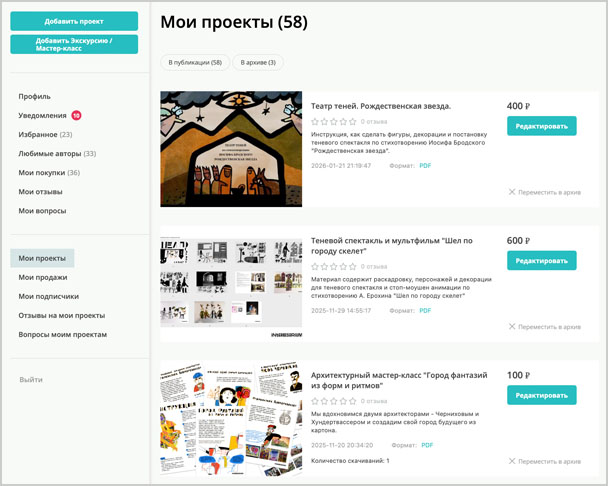This screenshot has height=486, width=608.
Task: Open Мои продажи page
Action: click(x=43, y=277)
